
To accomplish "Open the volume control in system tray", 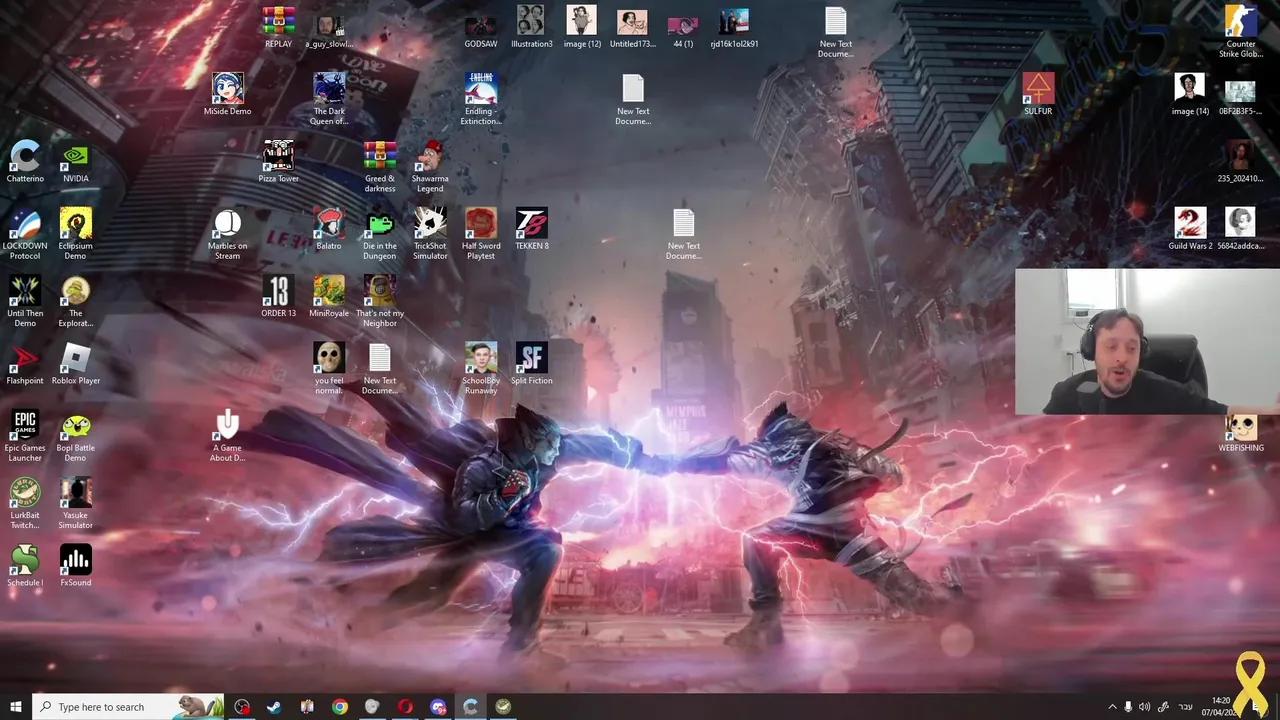I will coord(1144,707).
